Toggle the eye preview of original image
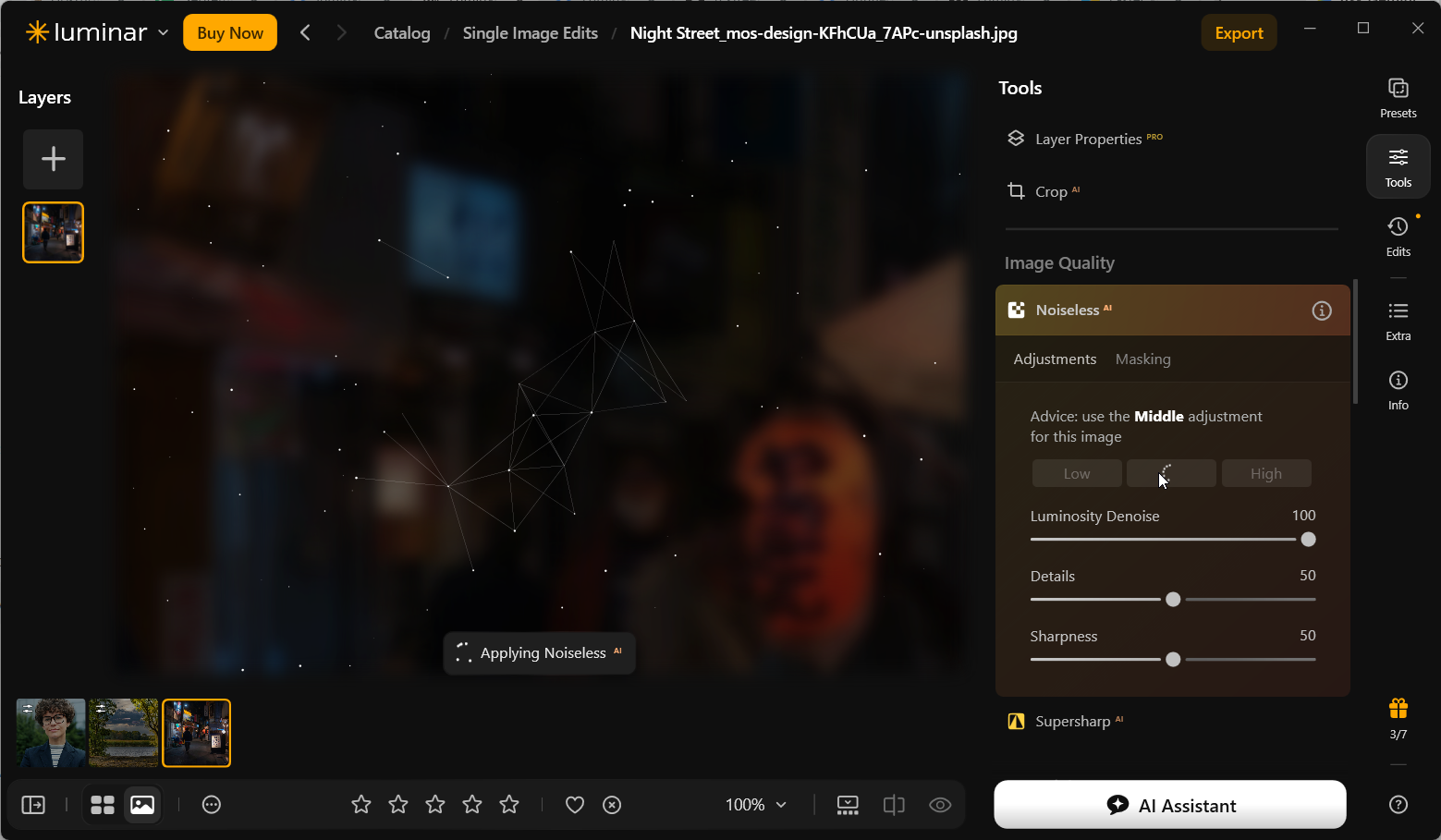The height and width of the screenshot is (840, 1441). pos(940,805)
